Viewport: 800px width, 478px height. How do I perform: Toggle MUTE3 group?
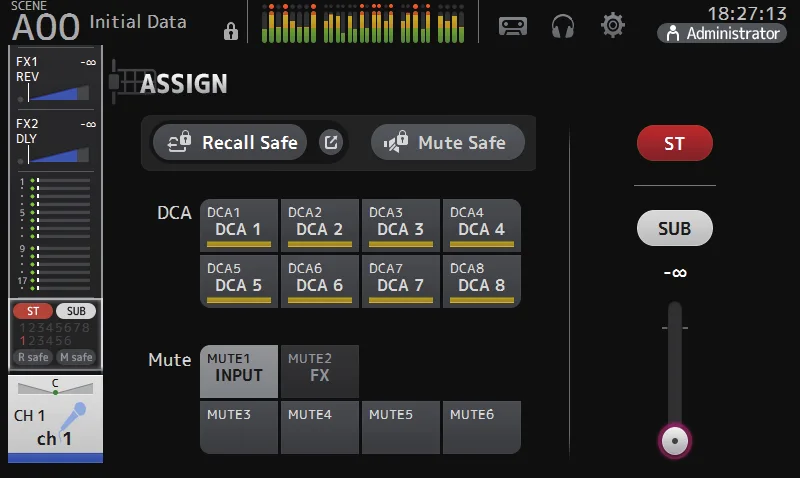(x=239, y=427)
